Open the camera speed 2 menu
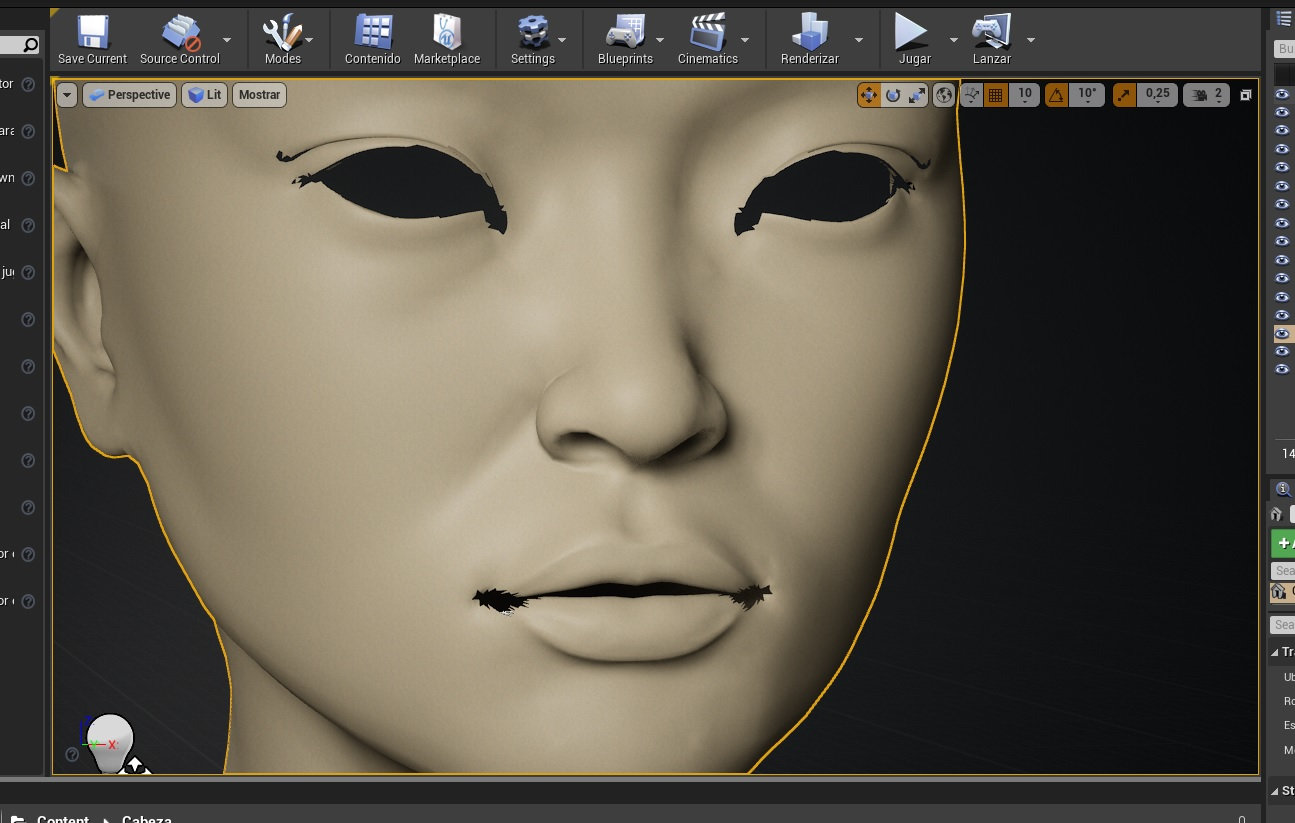Screen dimensions: 1295x823 tap(1207, 95)
